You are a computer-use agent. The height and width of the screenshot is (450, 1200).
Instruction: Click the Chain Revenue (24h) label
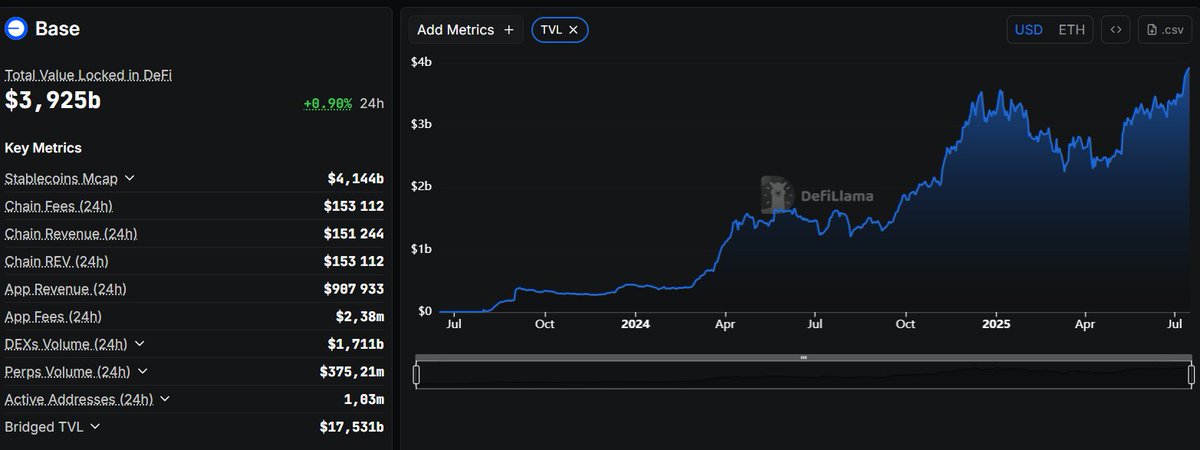click(71, 233)
